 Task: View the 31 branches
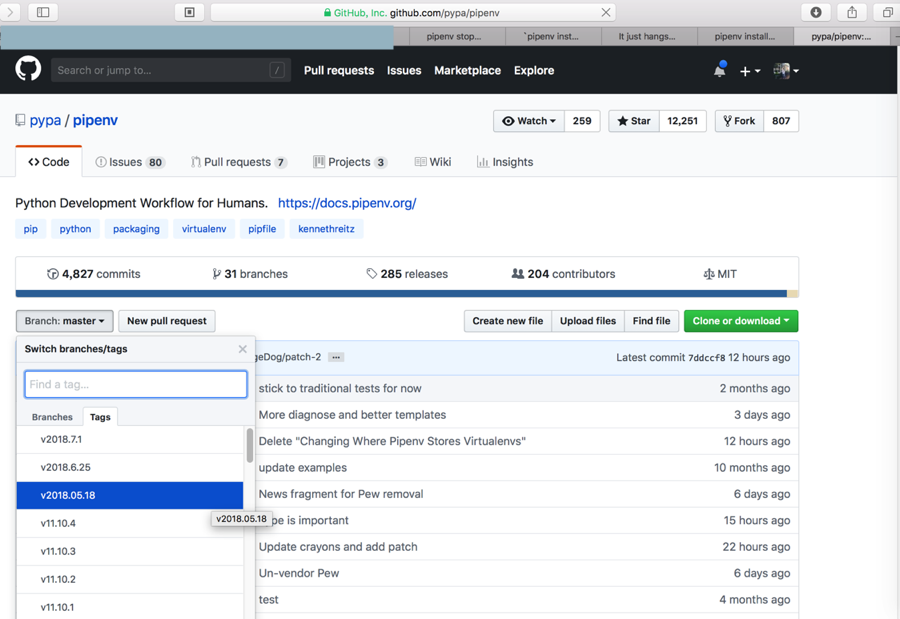pyautogui.click(x=250, y=274)
